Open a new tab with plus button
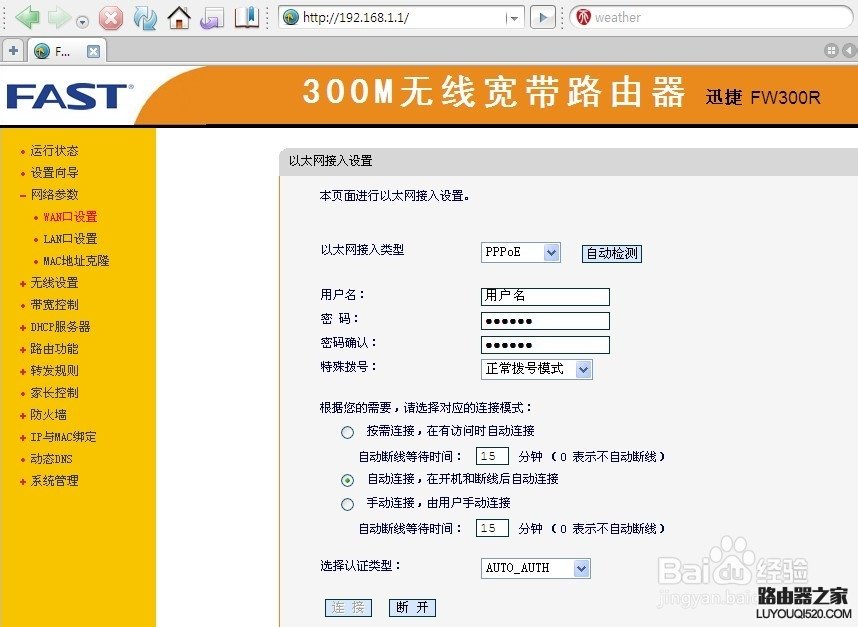858x627 pixels. pyautogui.click(x=13, y=51)
